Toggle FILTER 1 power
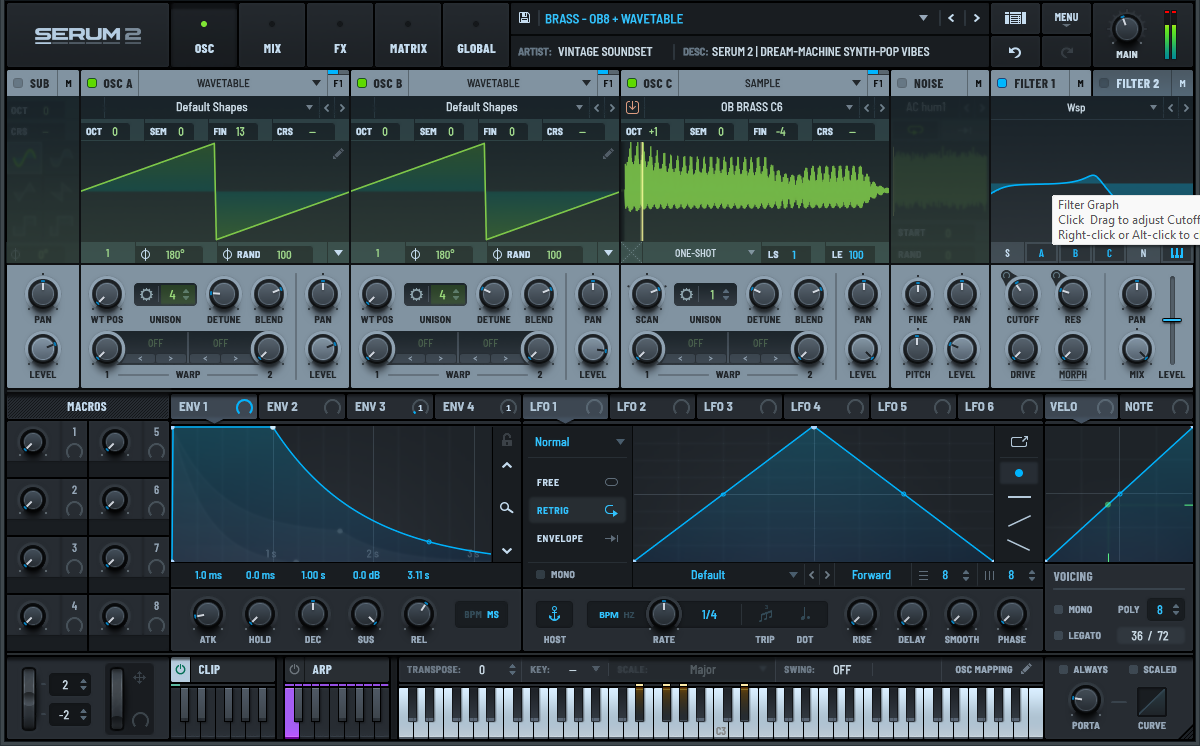This screenshot has width=1200, height=746. point(1002,83)
